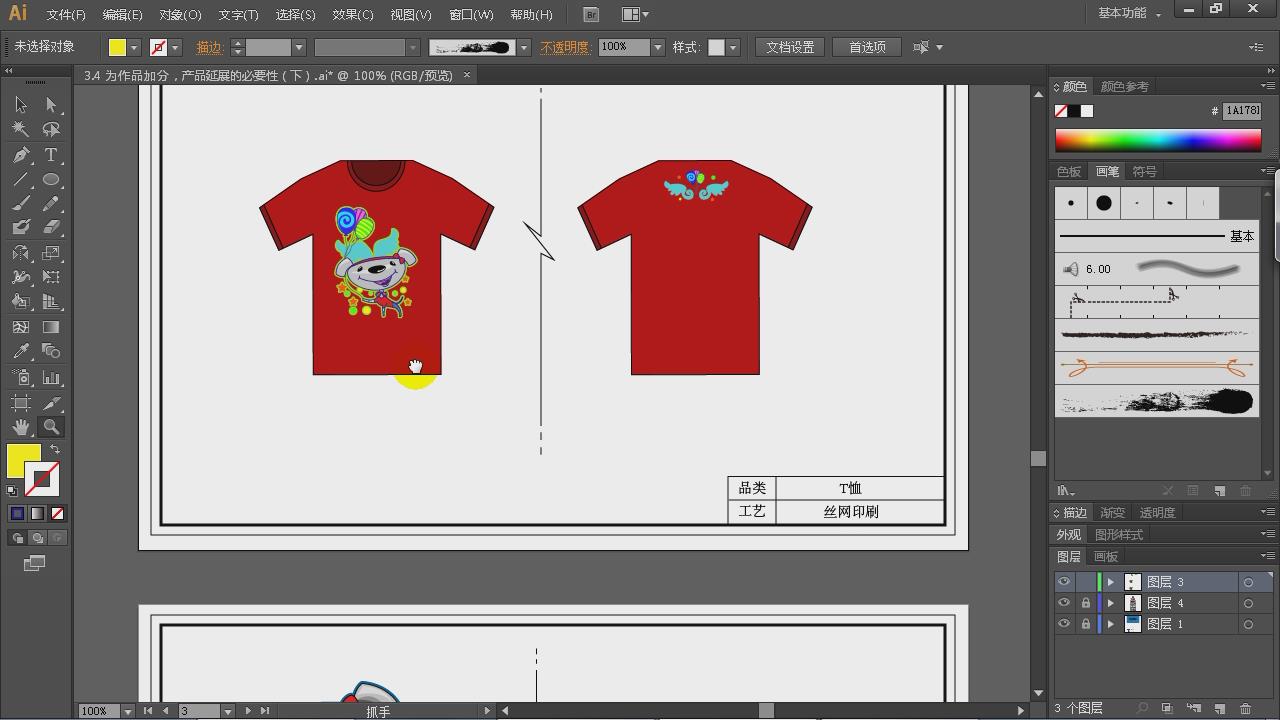This screenshot has width=1280, height=720.
Task: Open the 文件(F) menu
Action: 66,15
